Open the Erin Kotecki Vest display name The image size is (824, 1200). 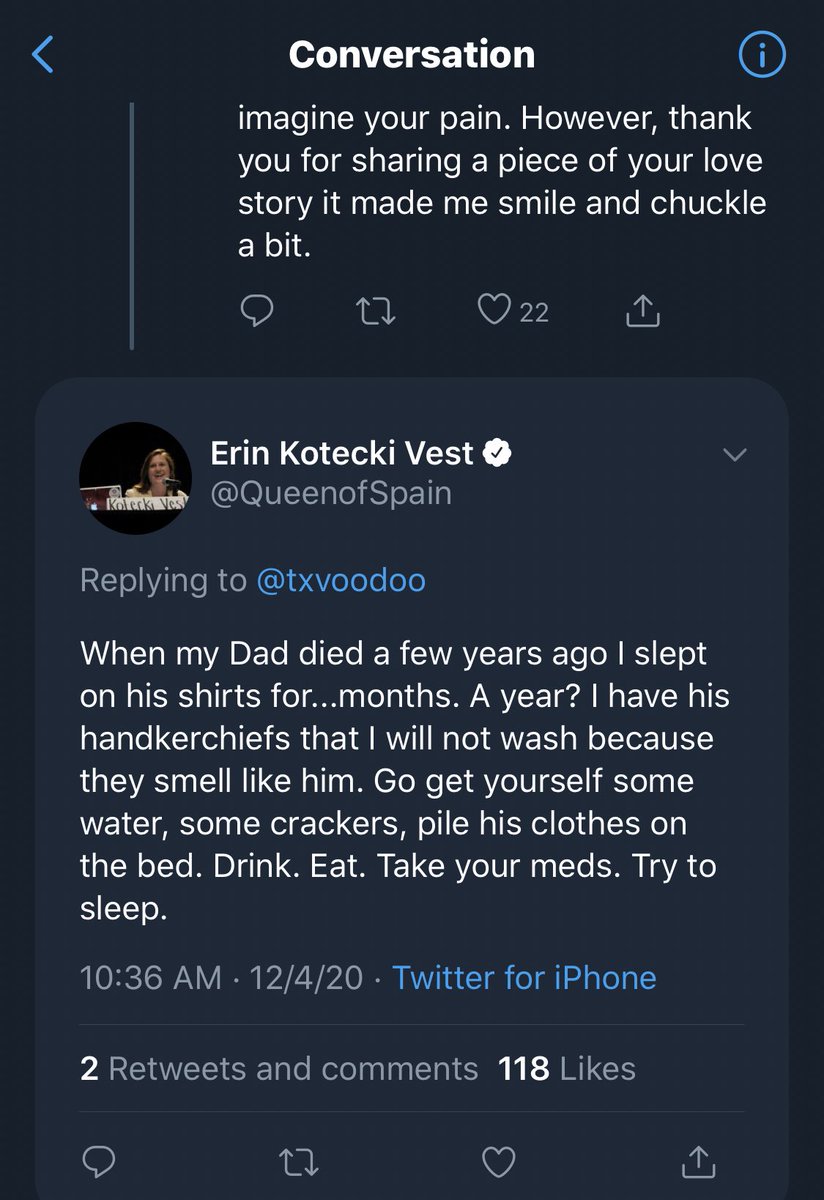342,453
